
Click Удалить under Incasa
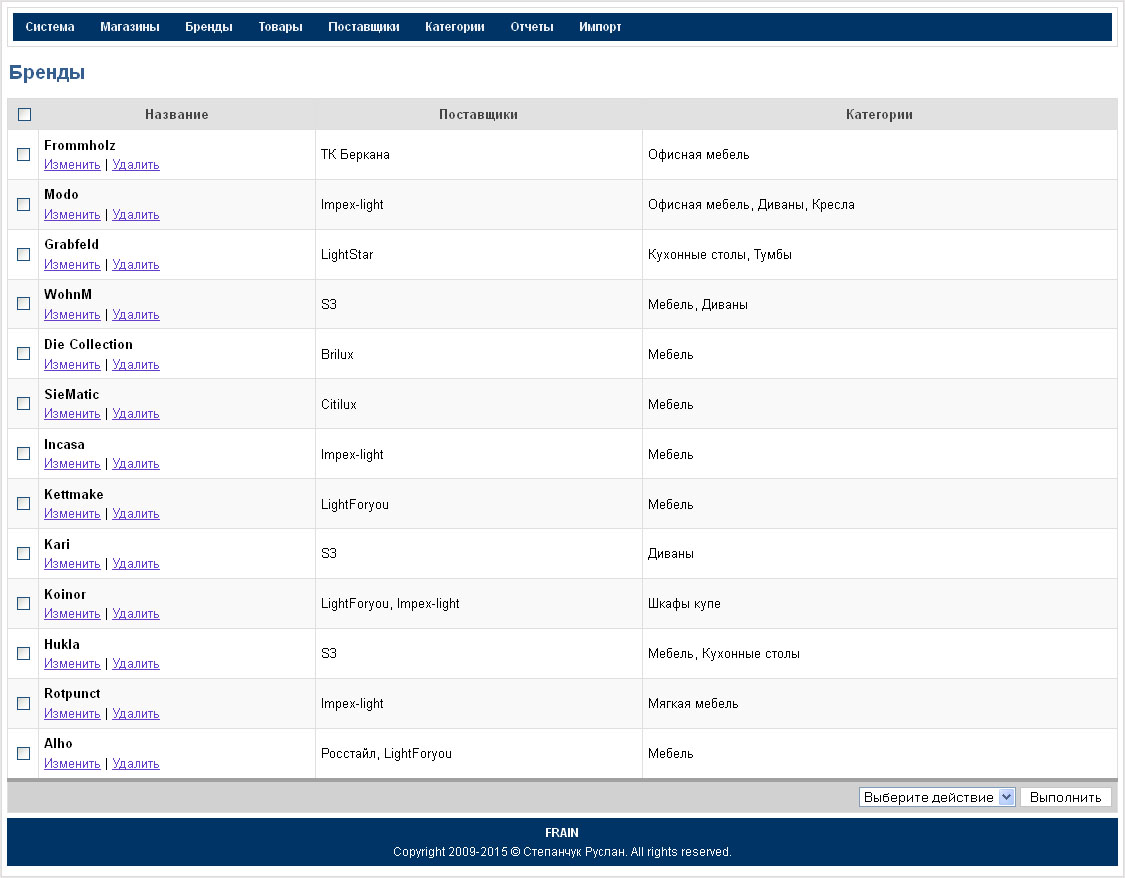pyautogui.click(x=136, y=464)
